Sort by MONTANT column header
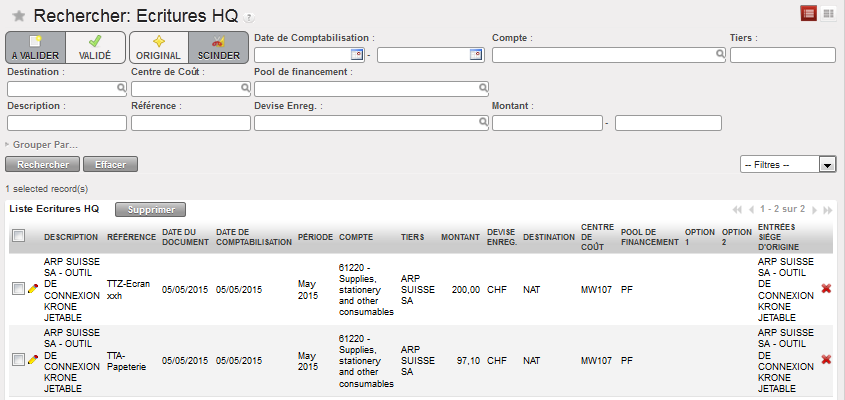 point(460,237)
